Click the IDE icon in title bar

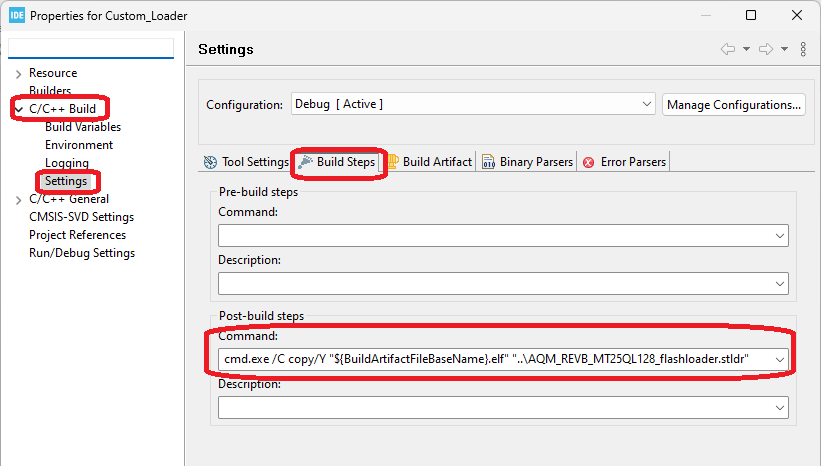16,16
